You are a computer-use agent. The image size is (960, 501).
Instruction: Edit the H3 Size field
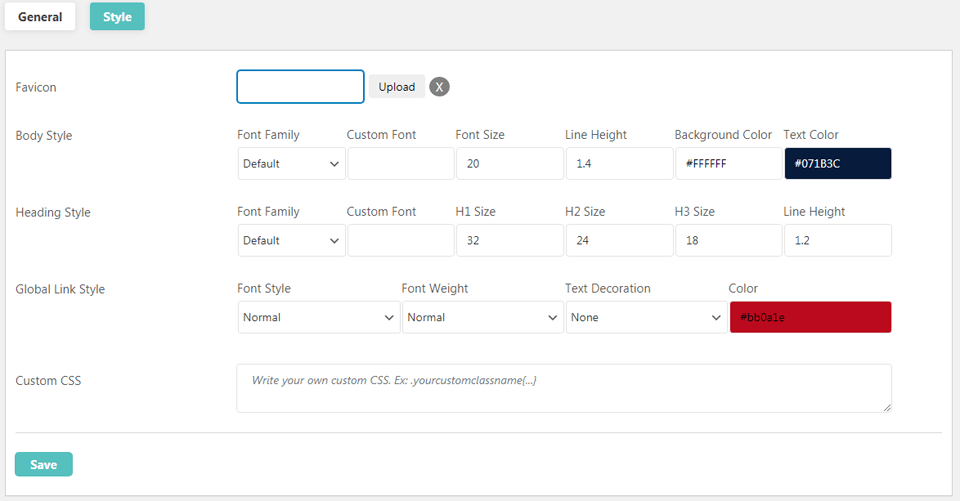click(x=729, y=240)
